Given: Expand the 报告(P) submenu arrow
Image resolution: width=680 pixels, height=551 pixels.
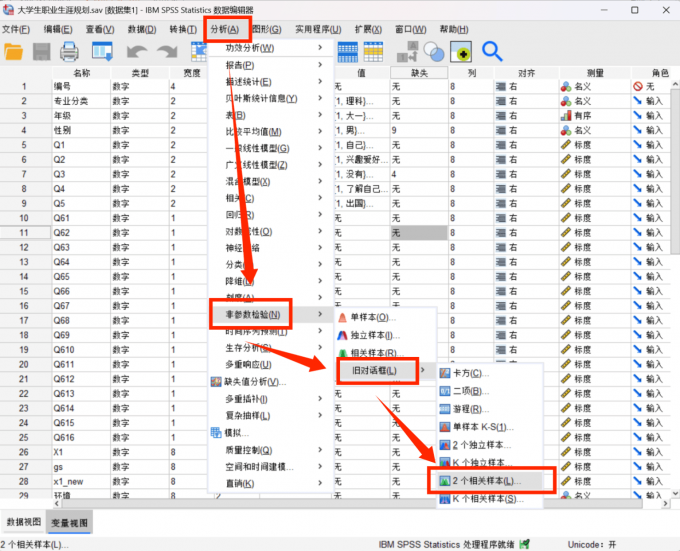Looking at the screenshot, I should [x=320, y=65].
